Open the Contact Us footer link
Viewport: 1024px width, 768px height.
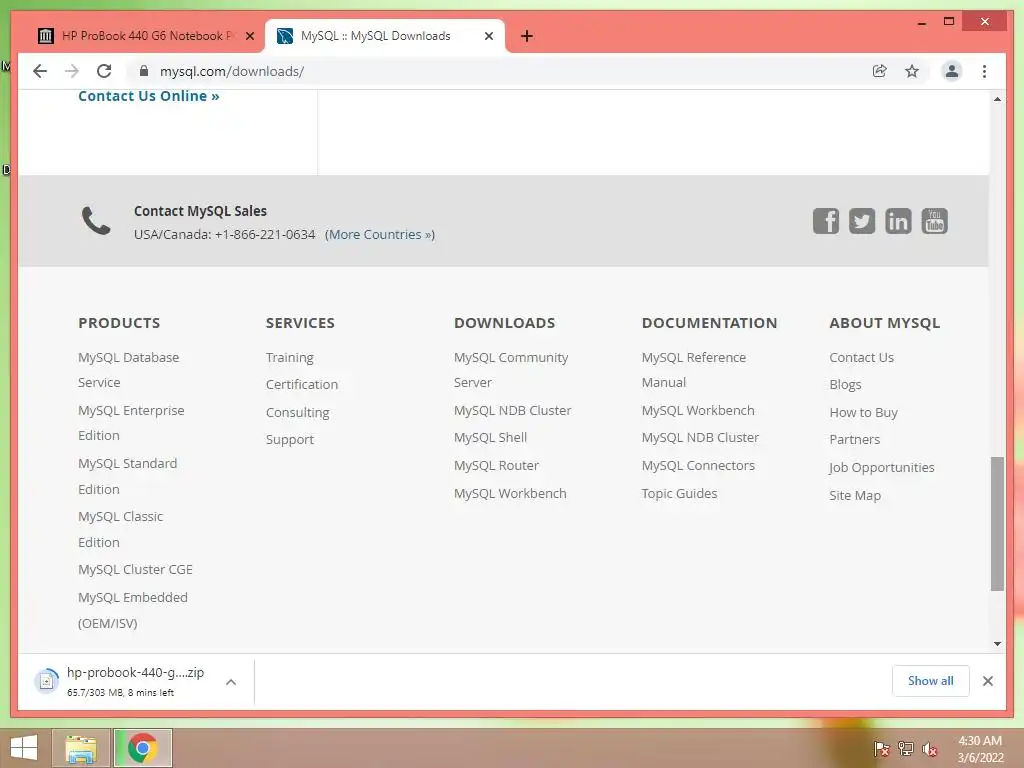861,358
